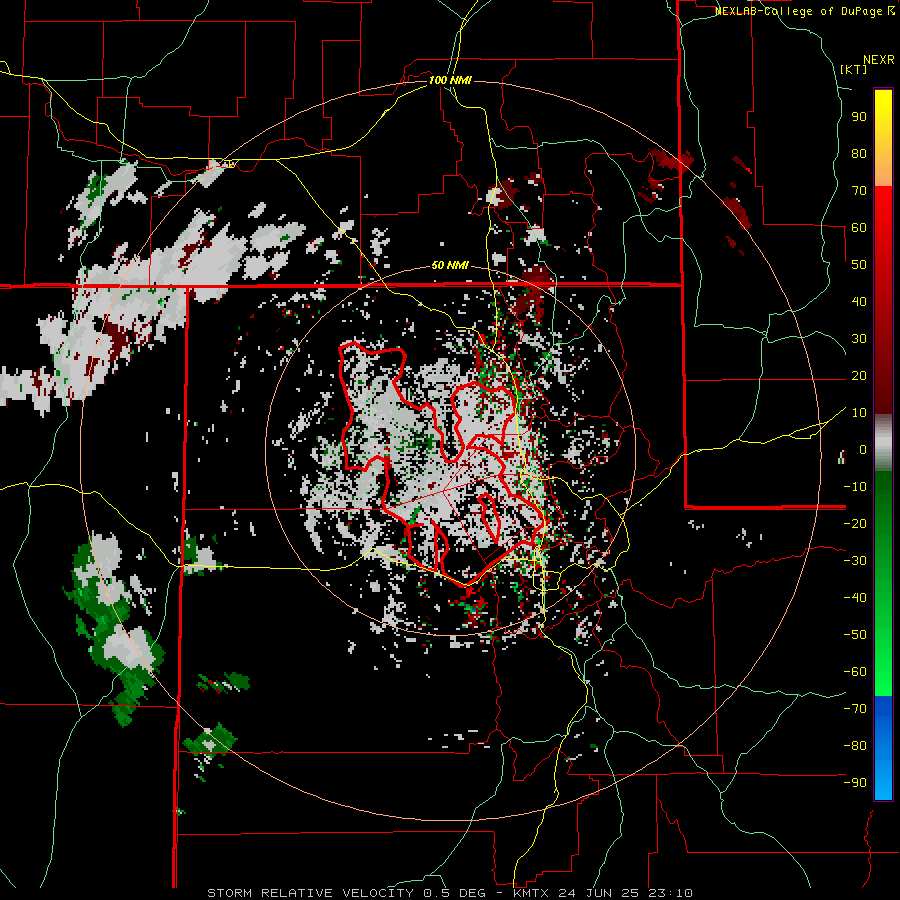900x900 pixels.
Task: Pick the gray zero-velocity segment of color bar
Action: point(883,443)
